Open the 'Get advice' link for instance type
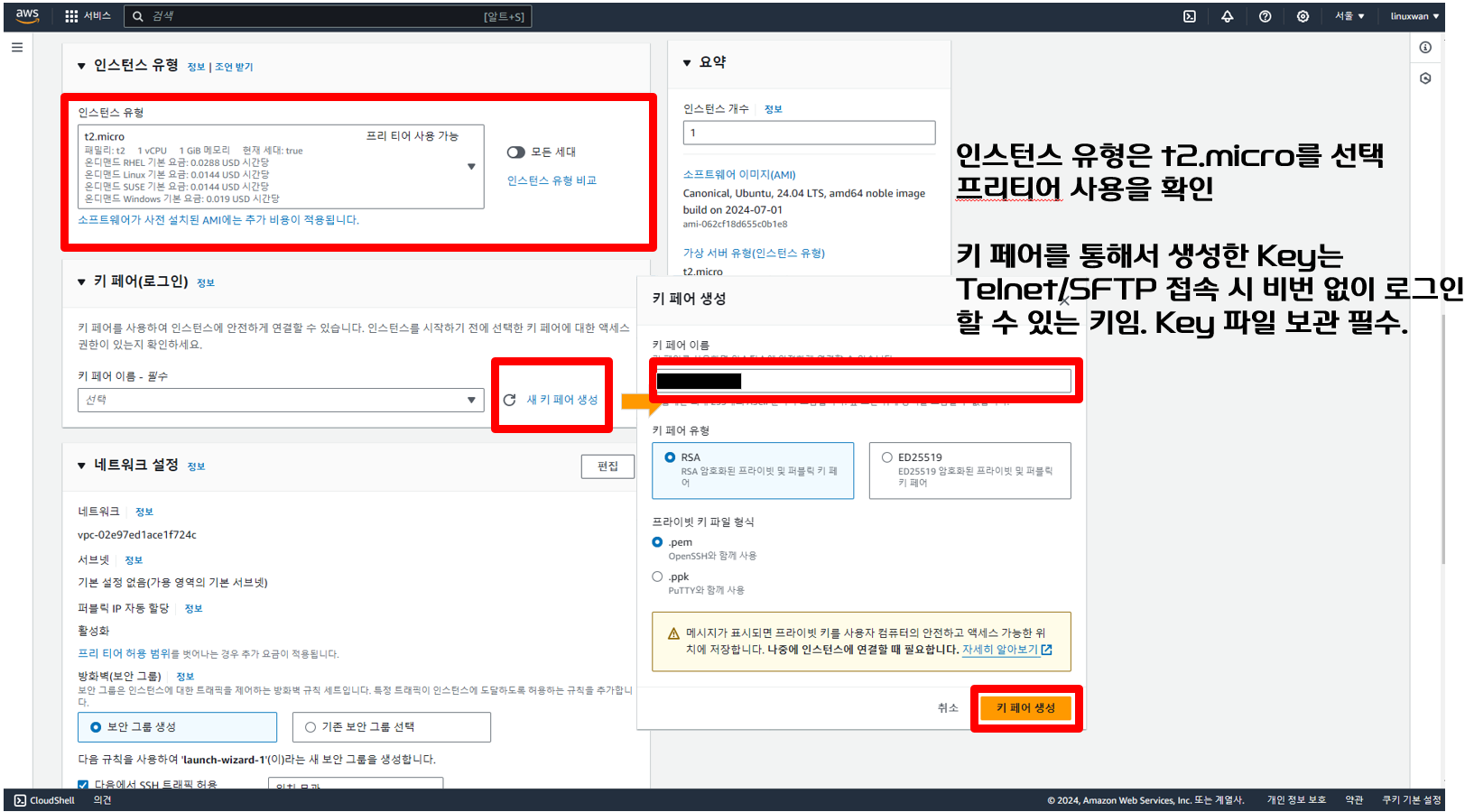The width and height of the screenshot is (1465, 812). coord(234,67)
